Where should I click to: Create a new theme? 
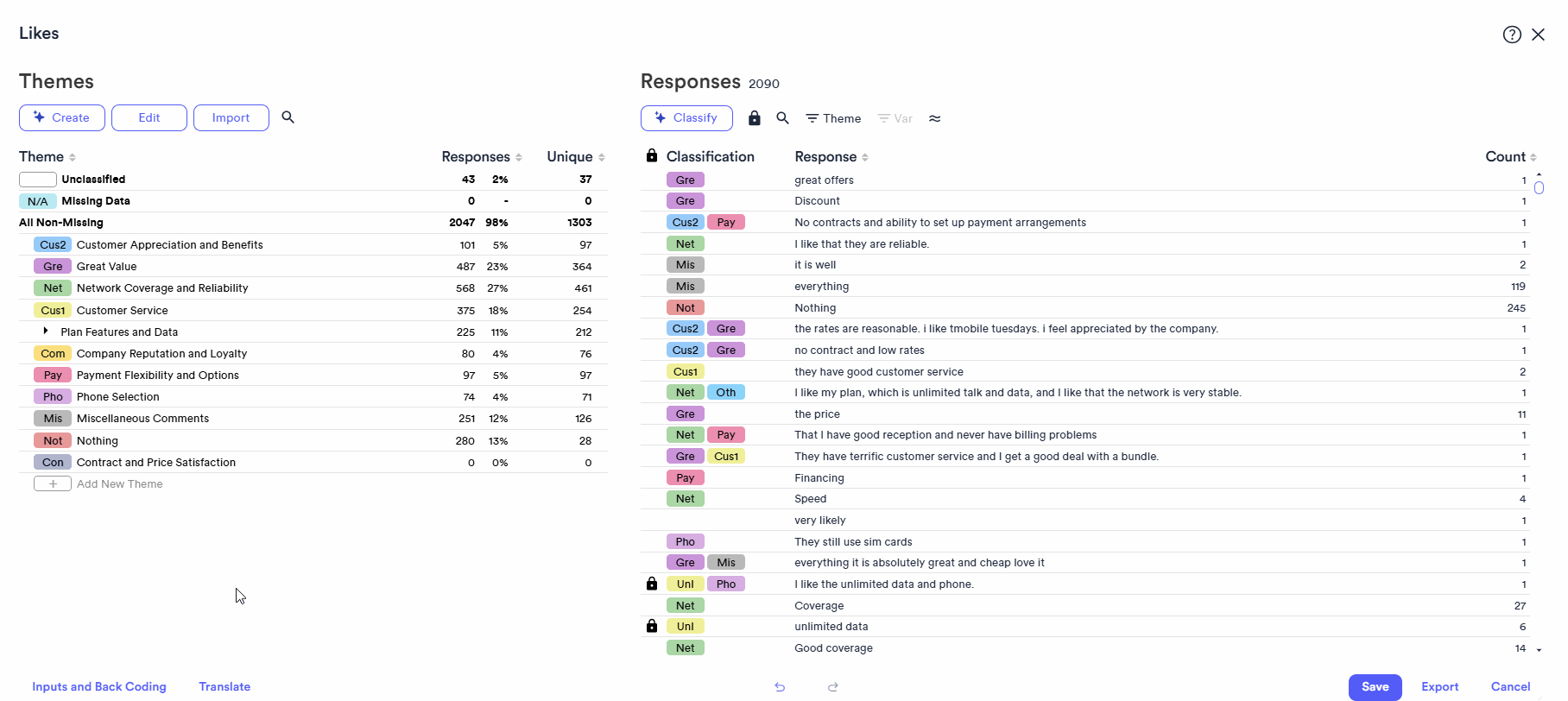61,117
